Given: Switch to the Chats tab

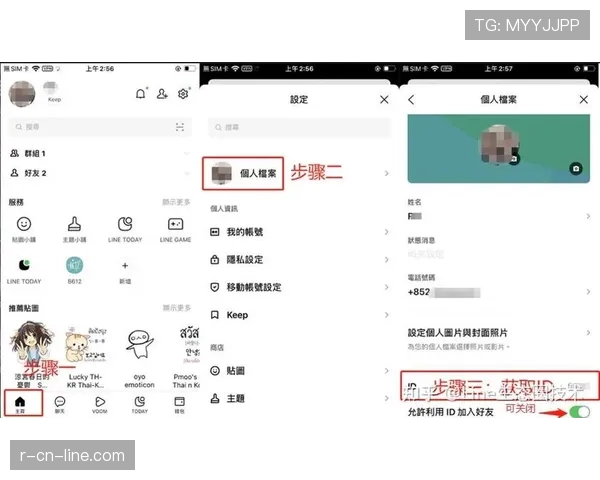Looking at the screenshot, I should (x=60, y=405).
